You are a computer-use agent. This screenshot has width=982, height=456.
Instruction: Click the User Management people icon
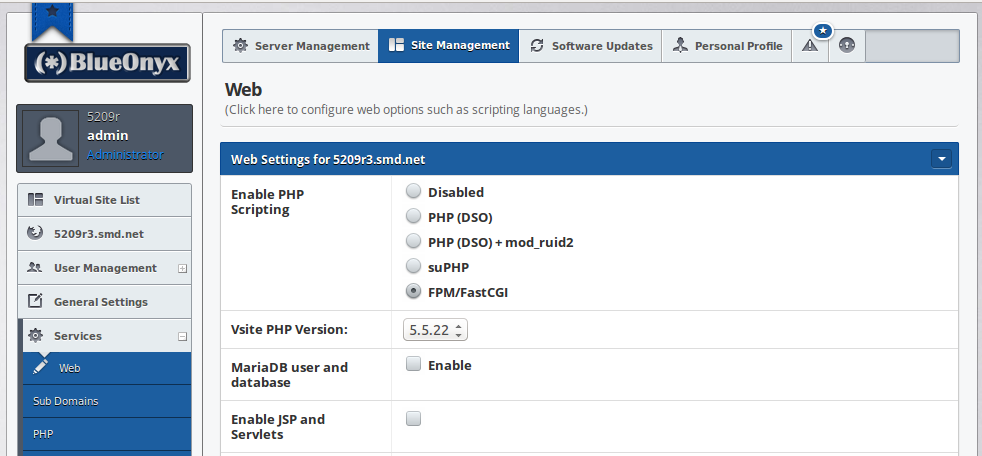coord(35,267)
